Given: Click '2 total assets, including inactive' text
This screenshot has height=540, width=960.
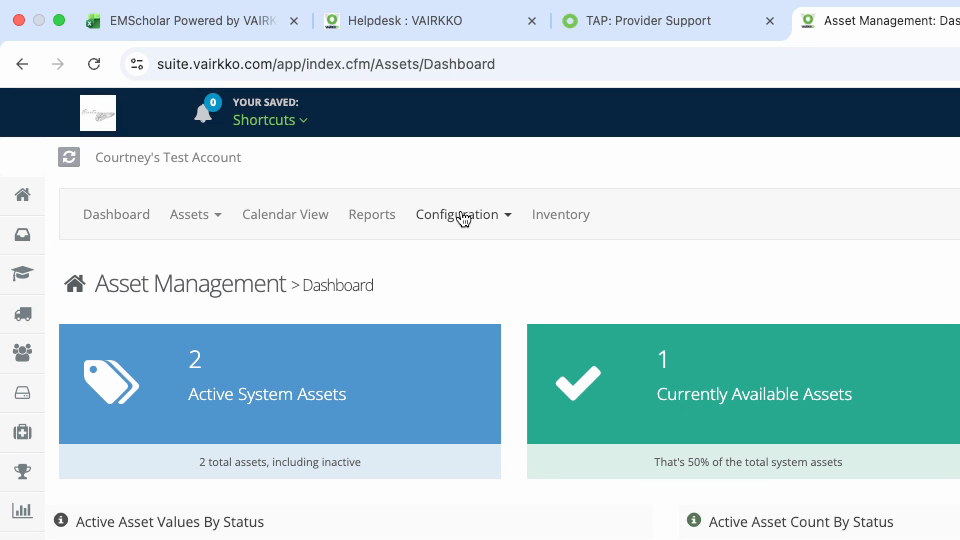Looking at the screenshot, I should (x=280, y=462).
